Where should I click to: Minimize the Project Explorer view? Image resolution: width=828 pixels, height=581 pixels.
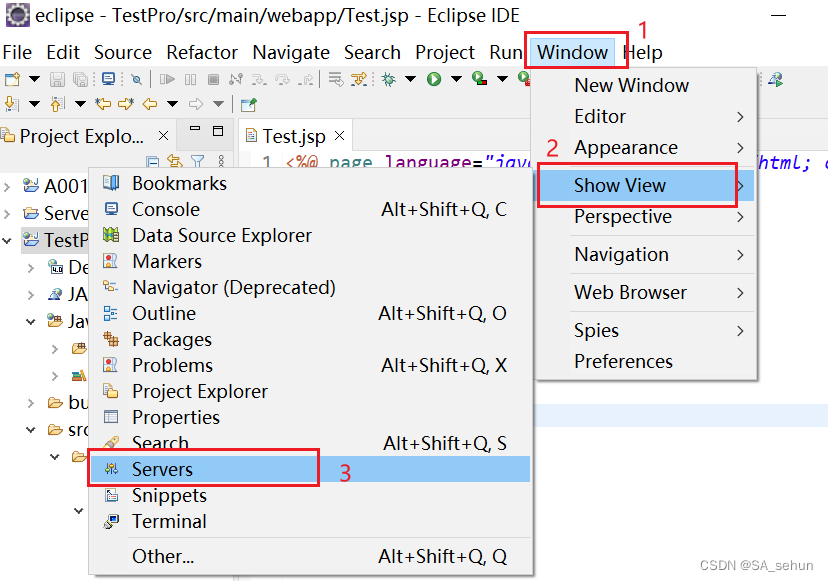(193, 132)
